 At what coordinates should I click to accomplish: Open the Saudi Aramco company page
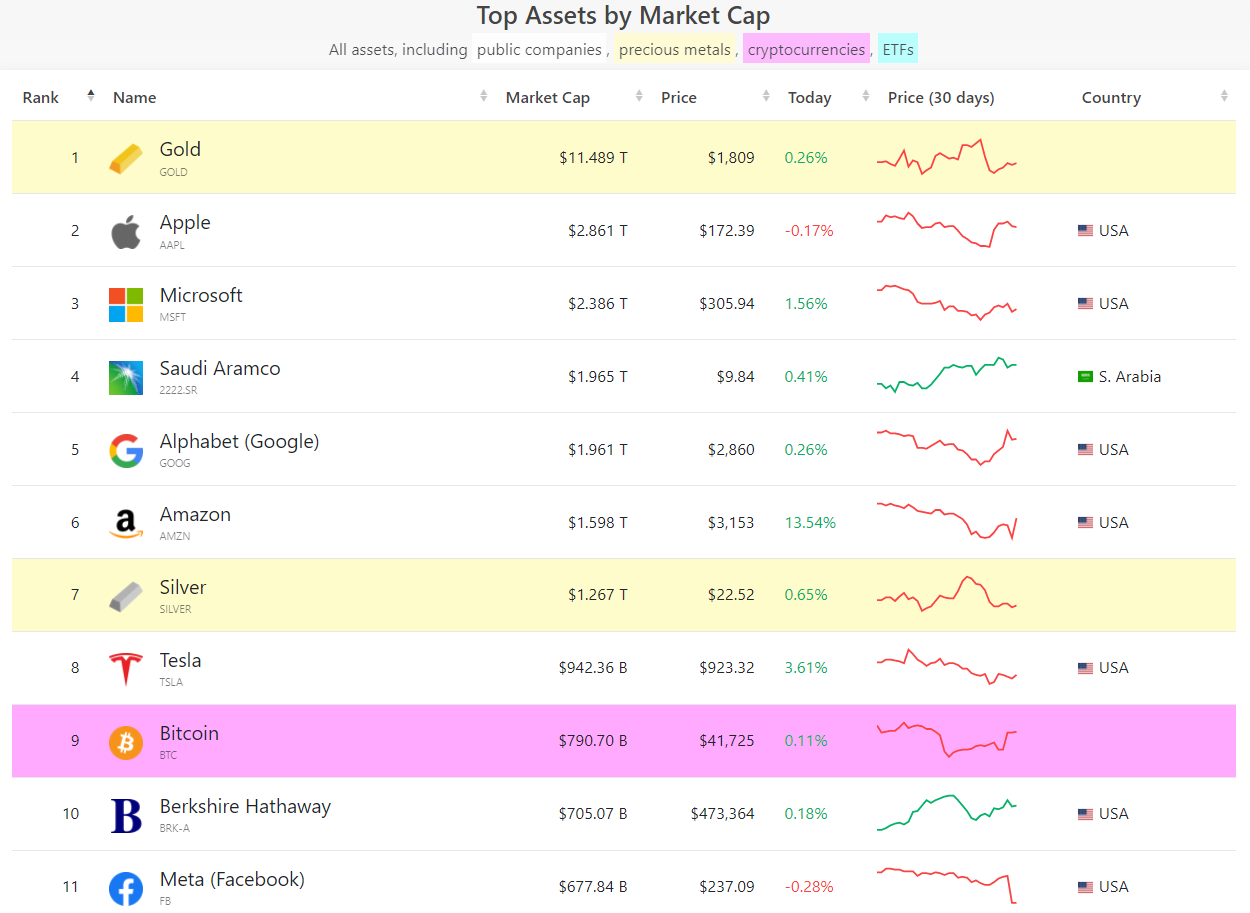(x=220, y=369)
